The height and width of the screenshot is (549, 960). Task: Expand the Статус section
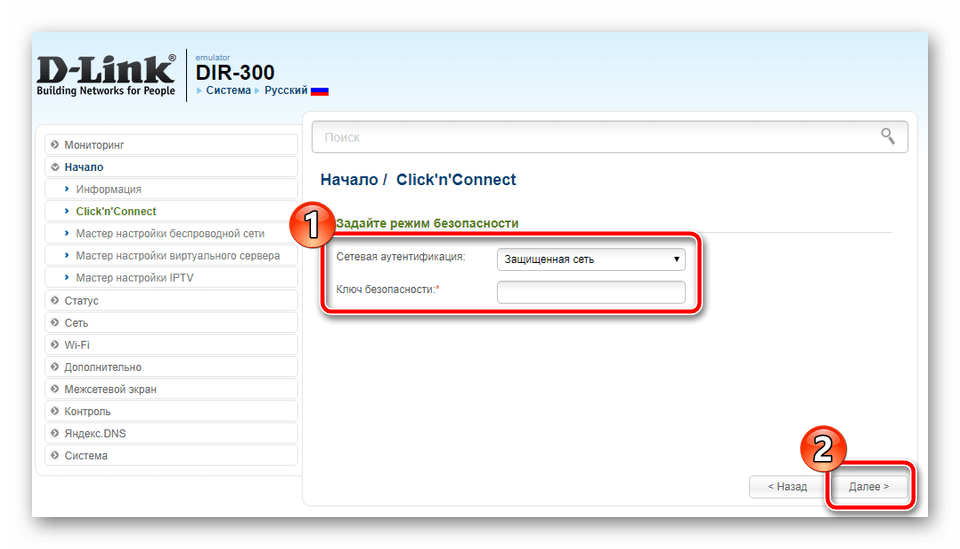point(171,301)
